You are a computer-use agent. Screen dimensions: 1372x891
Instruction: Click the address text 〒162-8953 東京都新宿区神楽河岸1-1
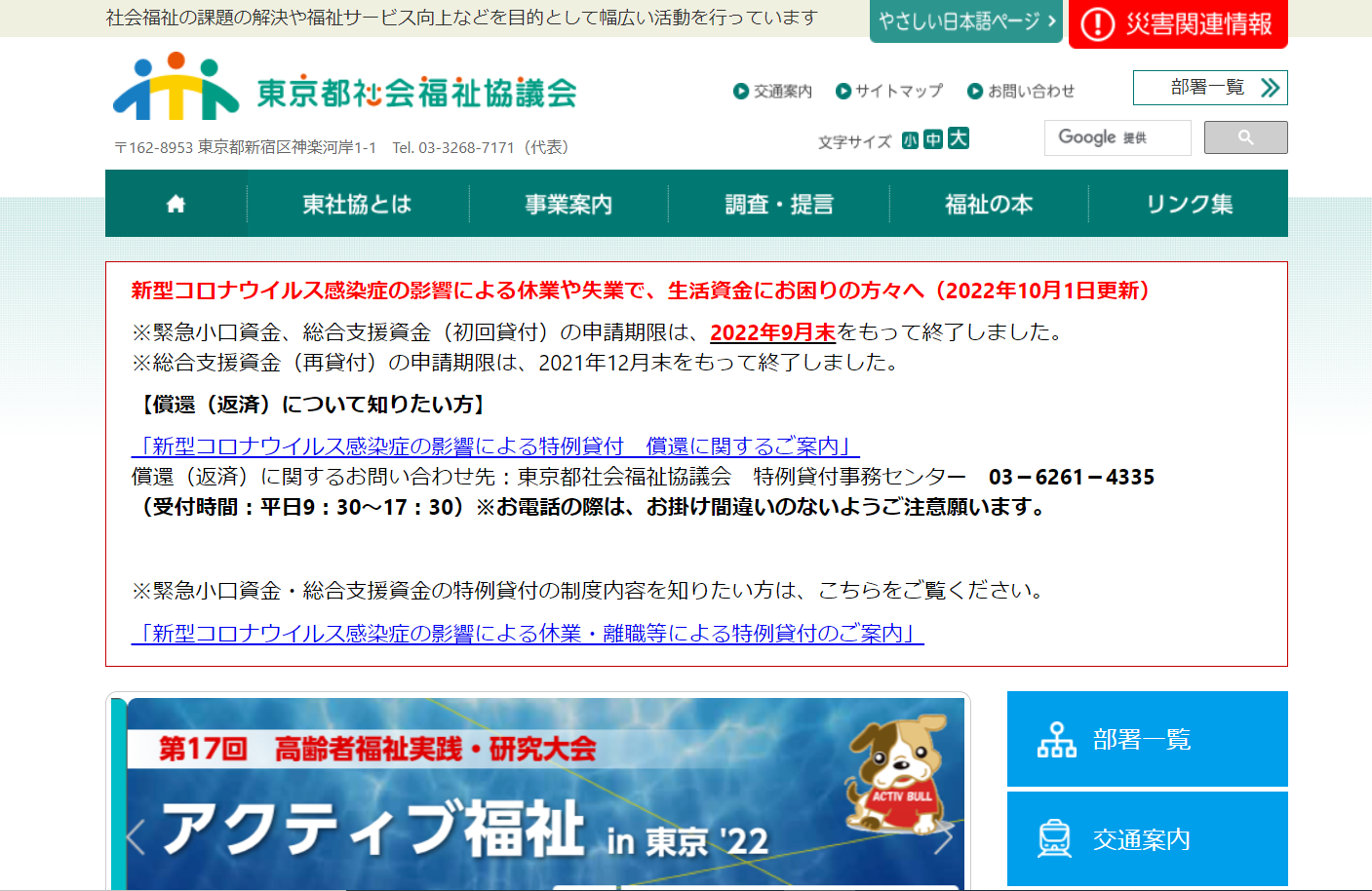pyautogui.click(x=246, y=147)
